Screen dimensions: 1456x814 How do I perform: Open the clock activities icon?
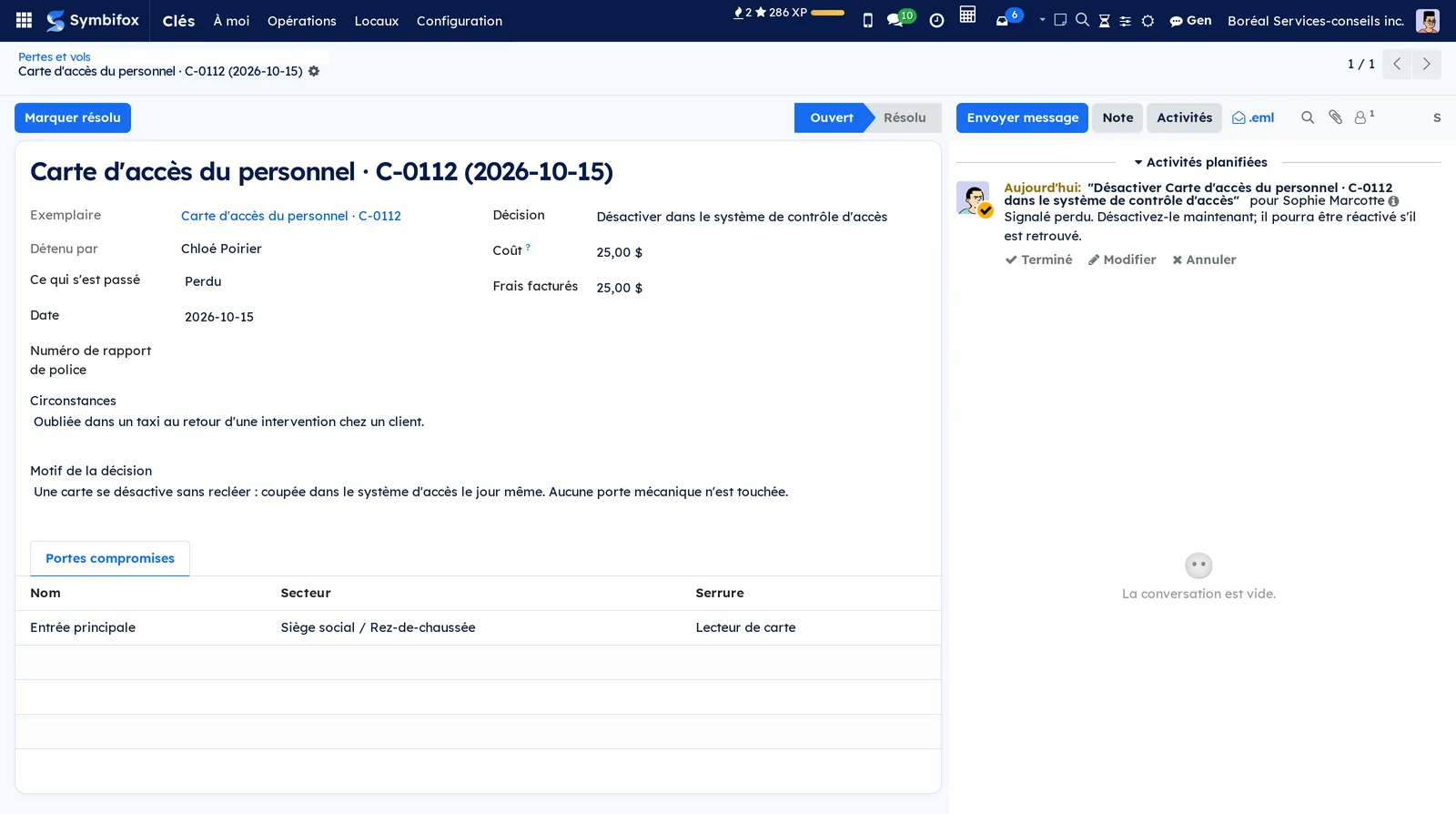point(936,20)
